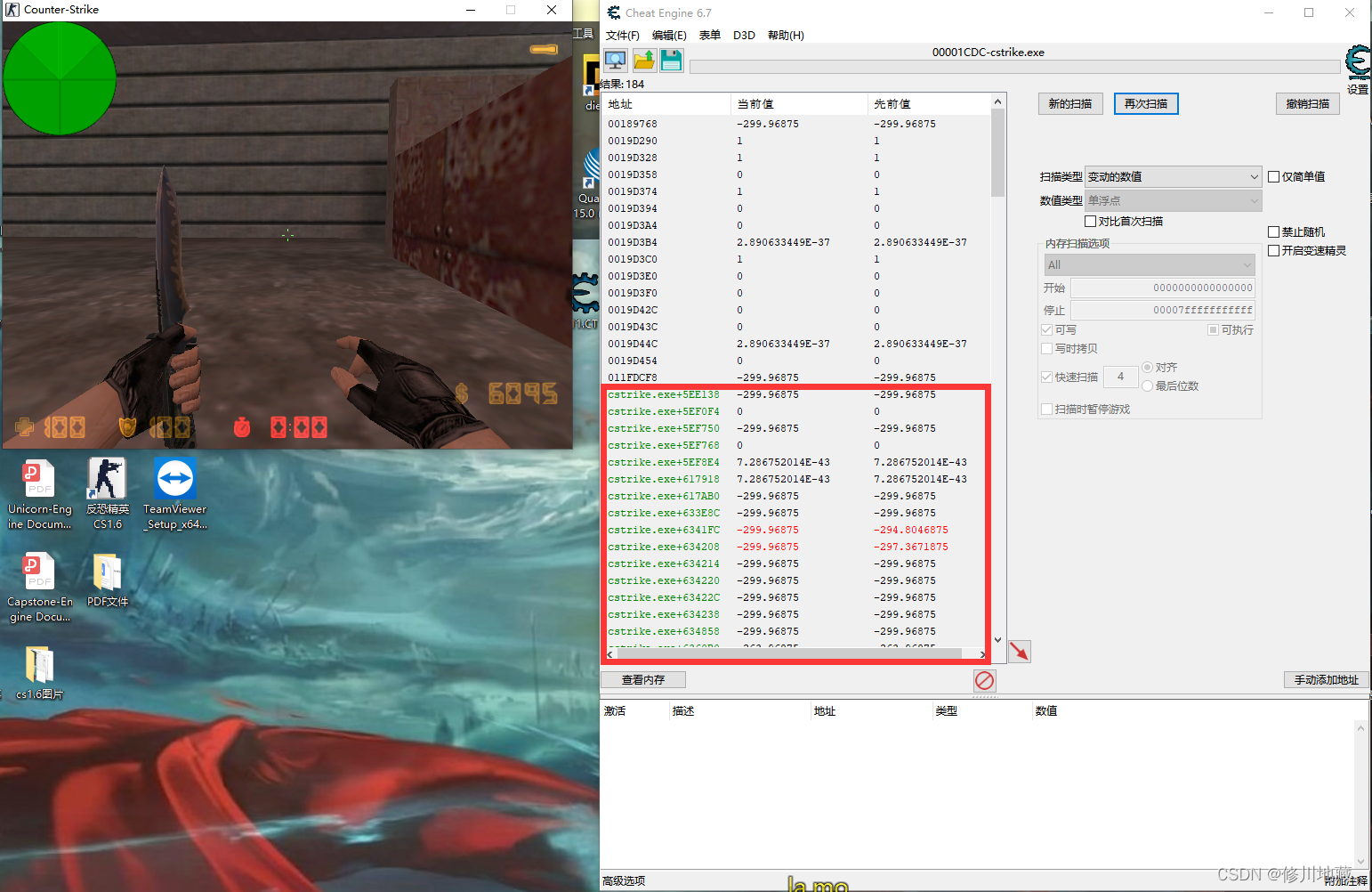
Task: Select the Unicorn-Engine Docum PDF desktop icon
Action: click(x=40, y=495)
